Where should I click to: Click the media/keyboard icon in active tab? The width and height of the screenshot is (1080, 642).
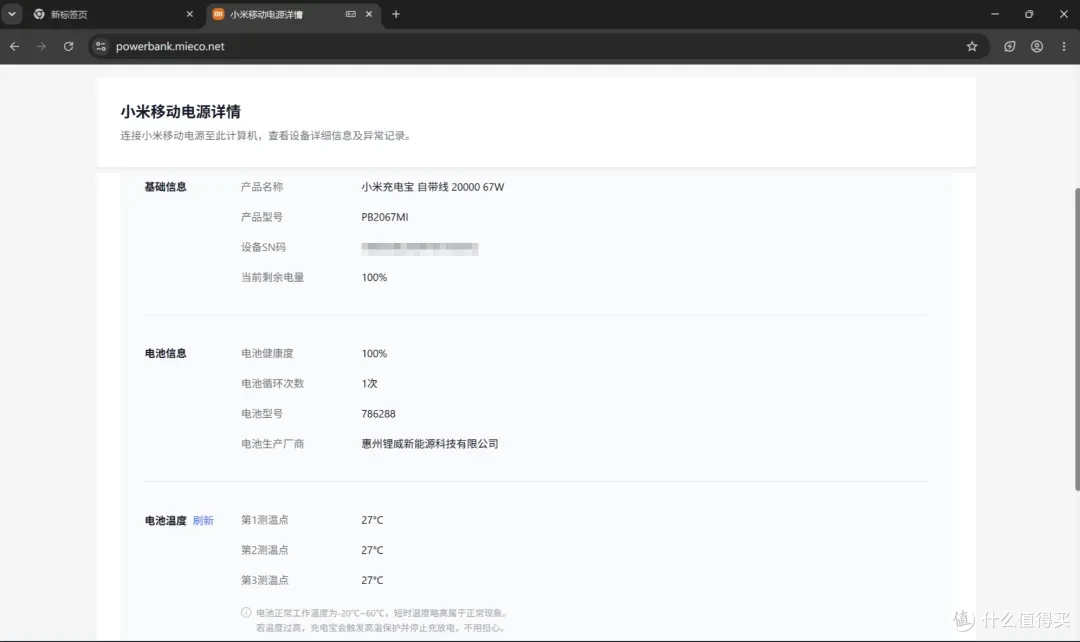(x=351, y=14)
